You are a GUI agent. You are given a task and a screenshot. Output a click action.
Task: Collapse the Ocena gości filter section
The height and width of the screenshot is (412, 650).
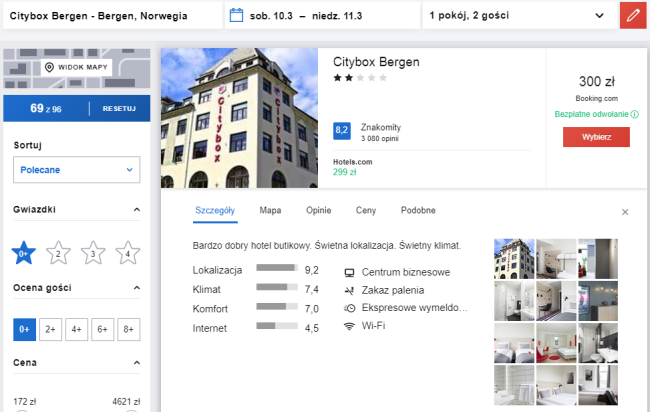[136, 288]
